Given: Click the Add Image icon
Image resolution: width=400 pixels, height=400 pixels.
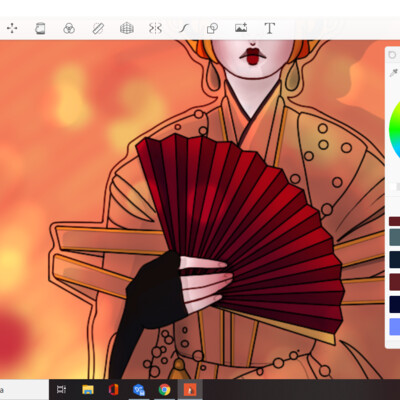Looking at the screenshot, I should 241,28.
